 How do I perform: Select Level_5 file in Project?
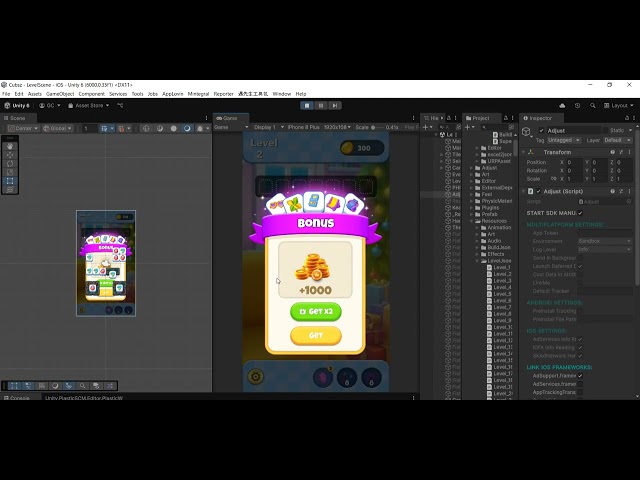(x=499, y=294)
